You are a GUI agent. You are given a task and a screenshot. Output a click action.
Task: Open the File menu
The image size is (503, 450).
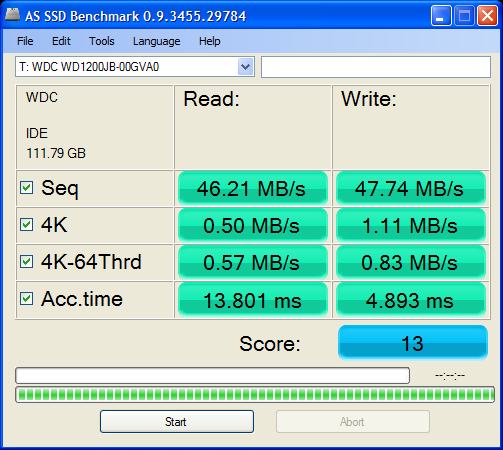pyautogui.click(x=25, y=41)
